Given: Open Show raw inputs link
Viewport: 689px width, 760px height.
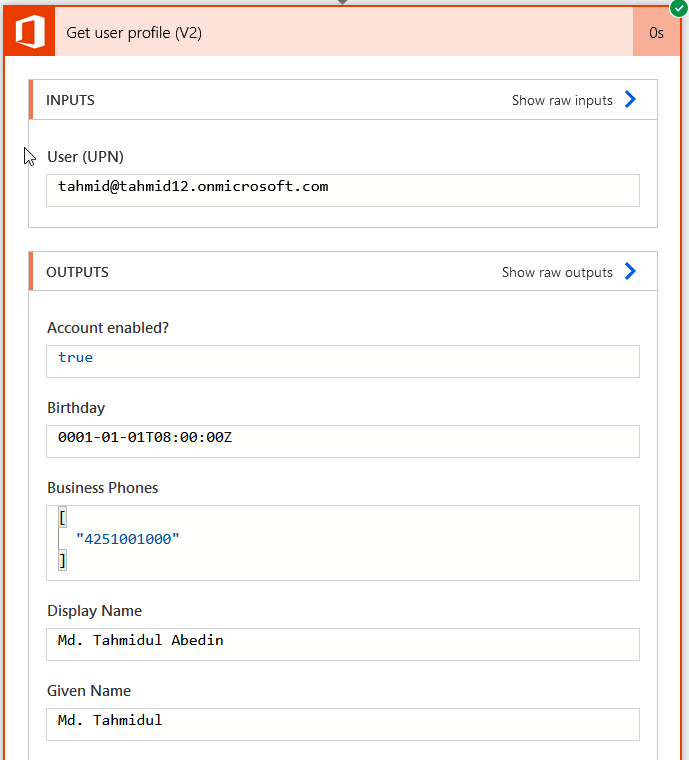Looking at the screenshot, I should coord(562,100).
